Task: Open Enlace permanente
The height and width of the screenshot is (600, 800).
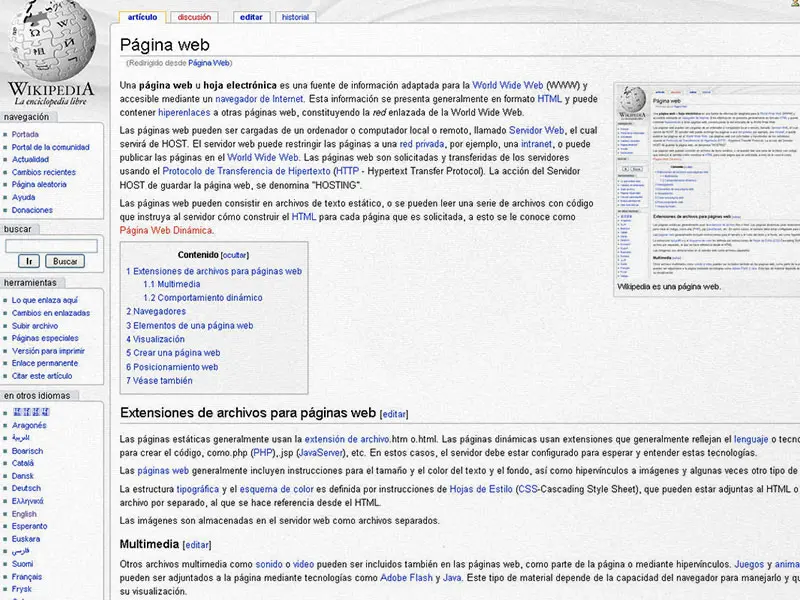Action: click(x=45, y=363)
